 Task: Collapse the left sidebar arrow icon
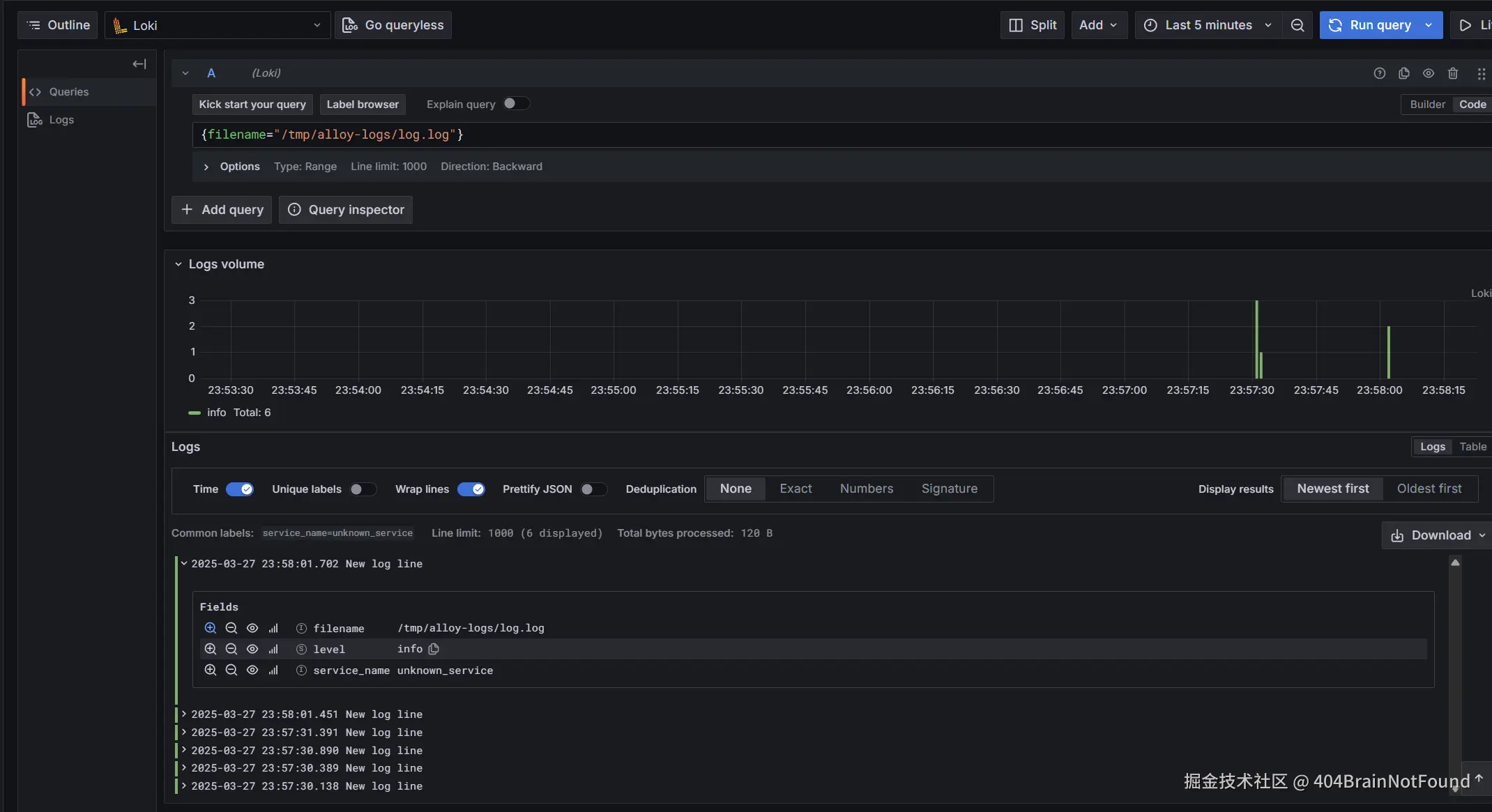click(139, 64)
